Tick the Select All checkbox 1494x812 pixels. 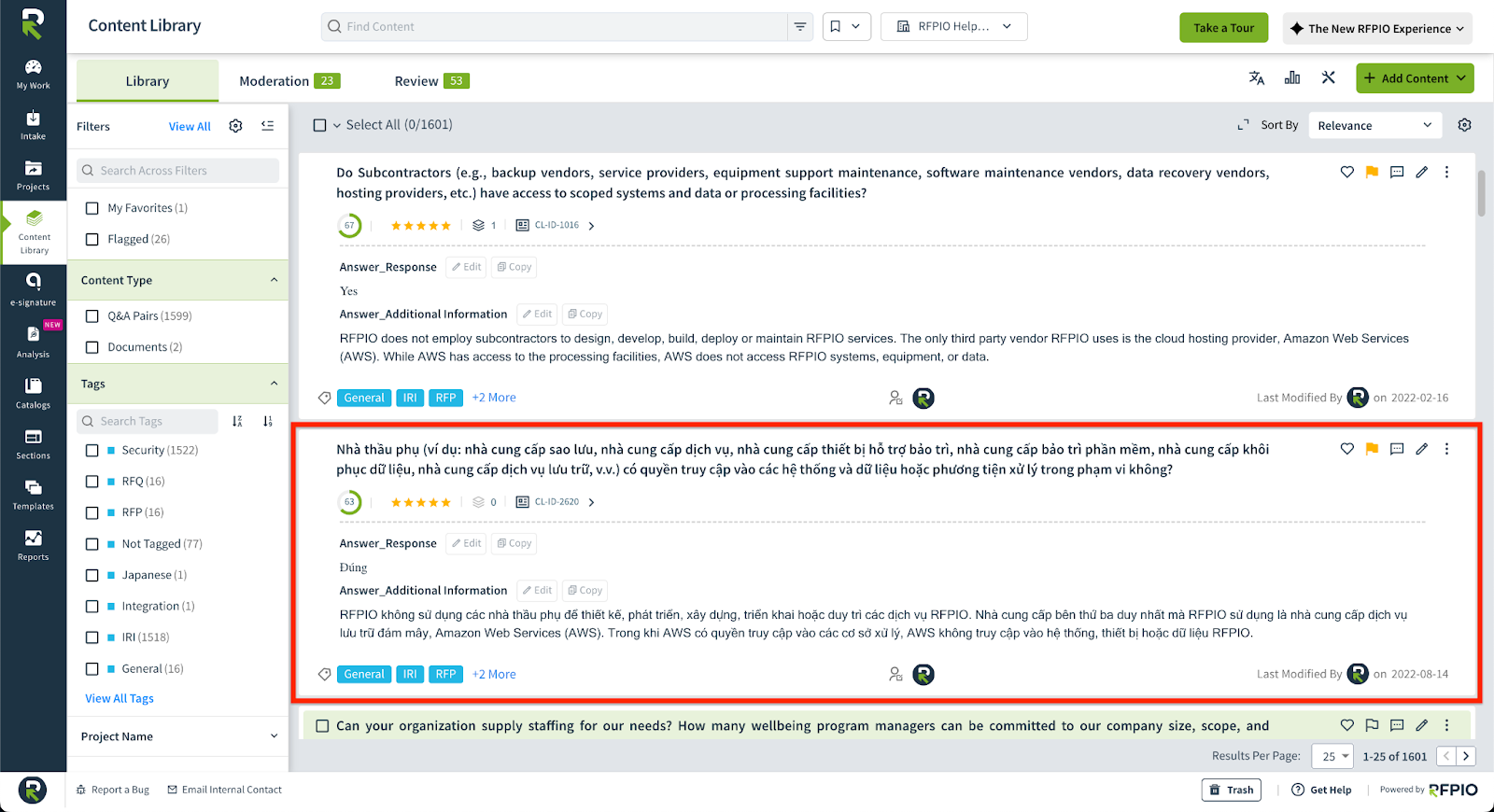pyautogui.click(x=319, y=125)
